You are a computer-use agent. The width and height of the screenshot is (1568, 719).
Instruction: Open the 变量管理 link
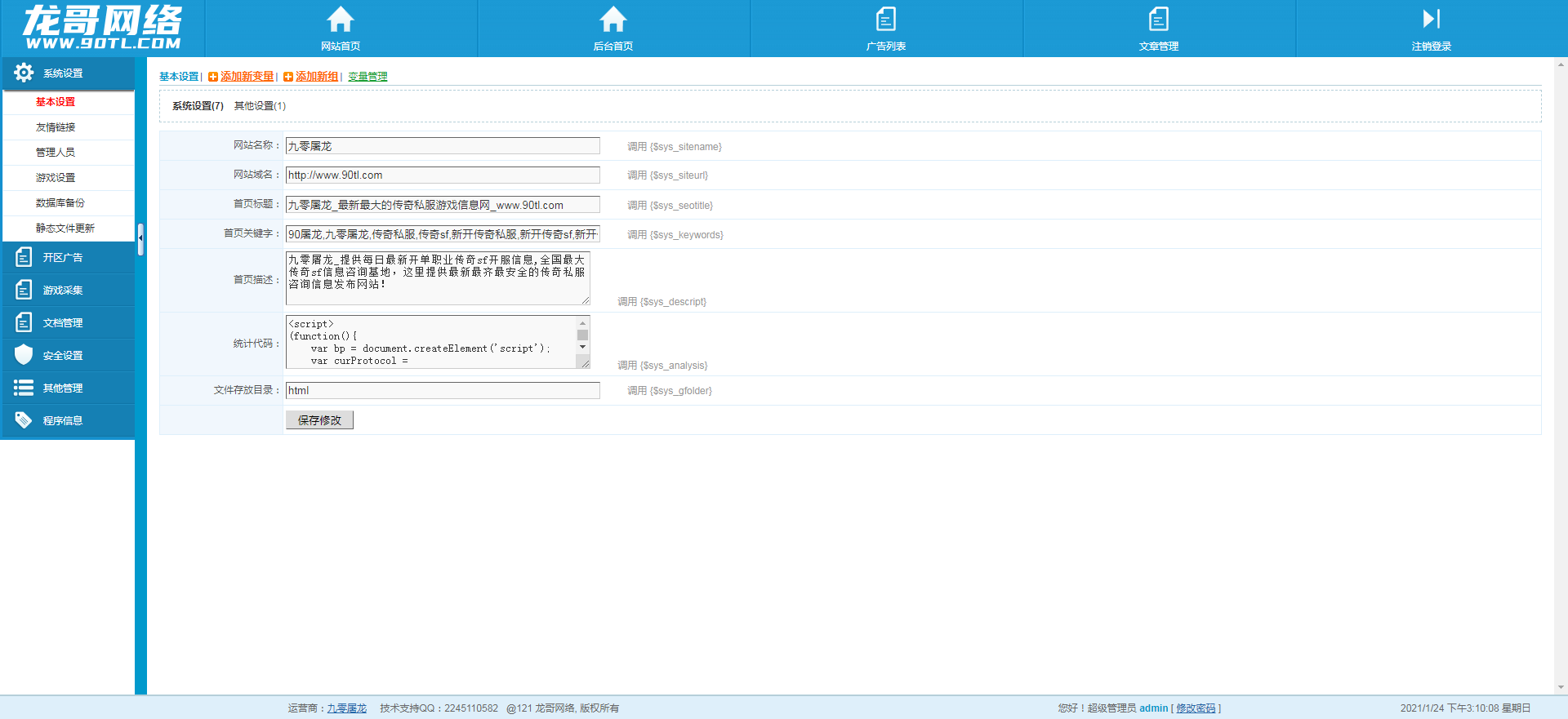367,77
